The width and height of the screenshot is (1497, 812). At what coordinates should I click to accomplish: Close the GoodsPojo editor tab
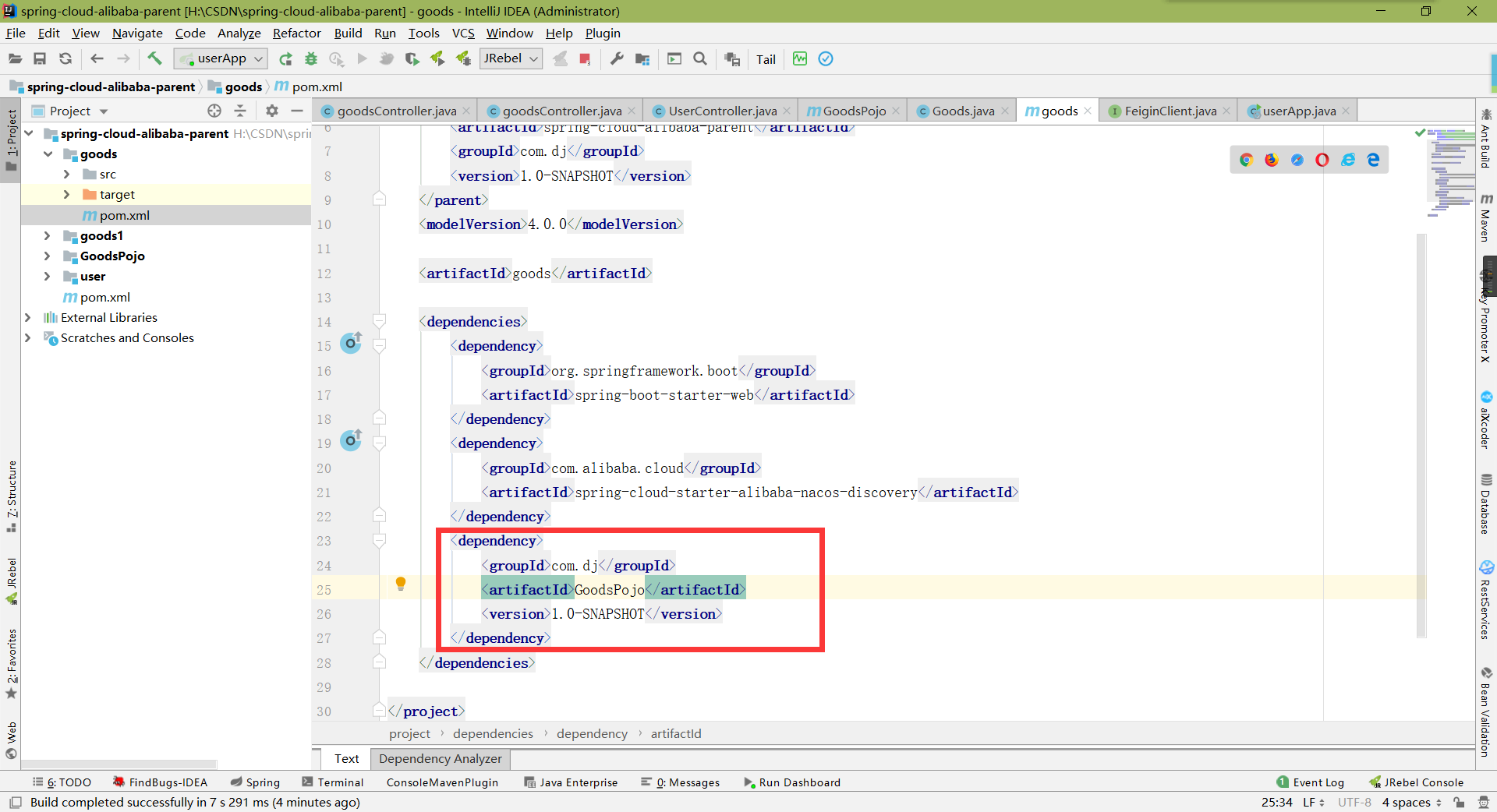(x=896, y=111)
